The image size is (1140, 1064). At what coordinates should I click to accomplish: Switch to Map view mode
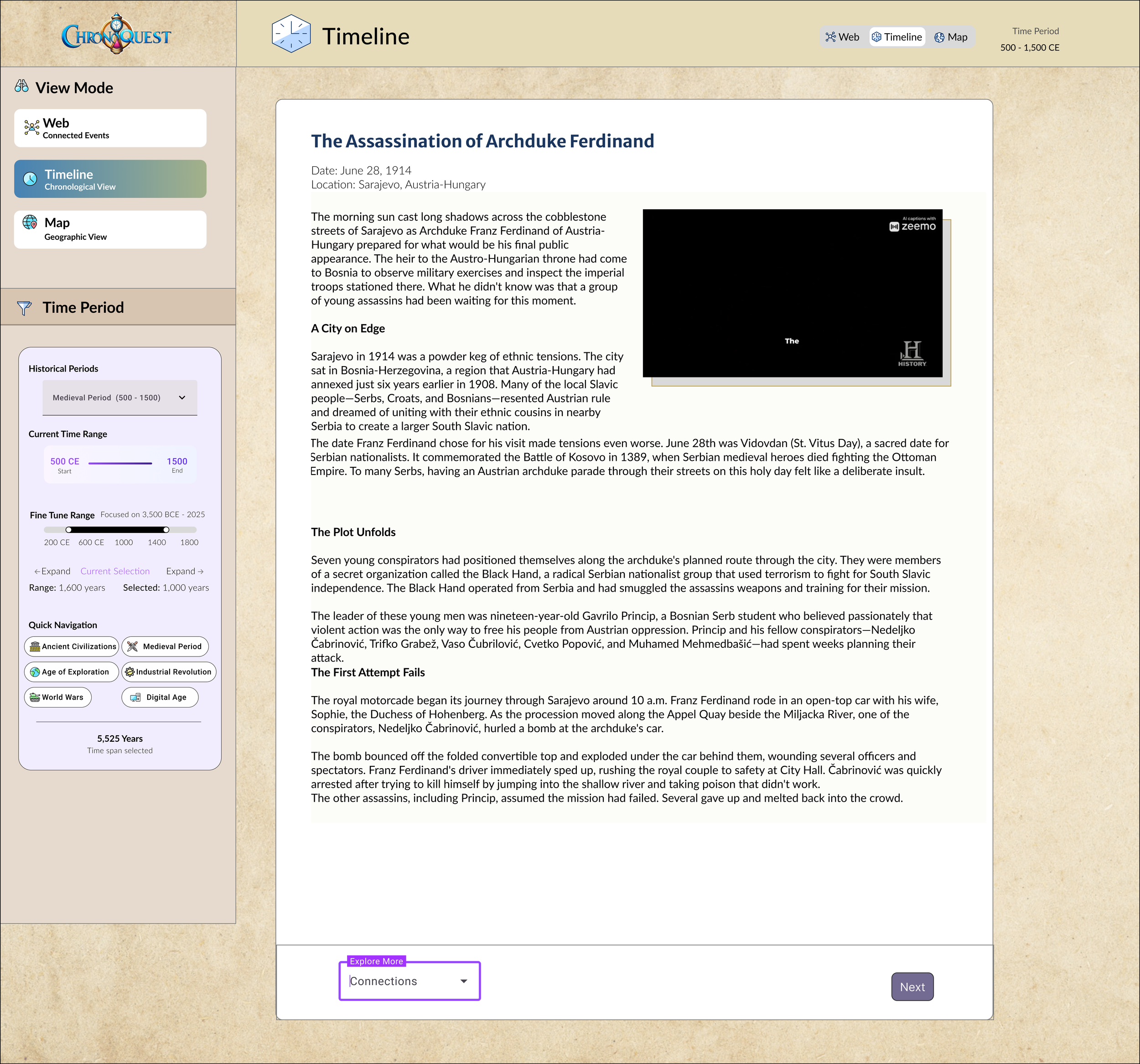(110, 229)
